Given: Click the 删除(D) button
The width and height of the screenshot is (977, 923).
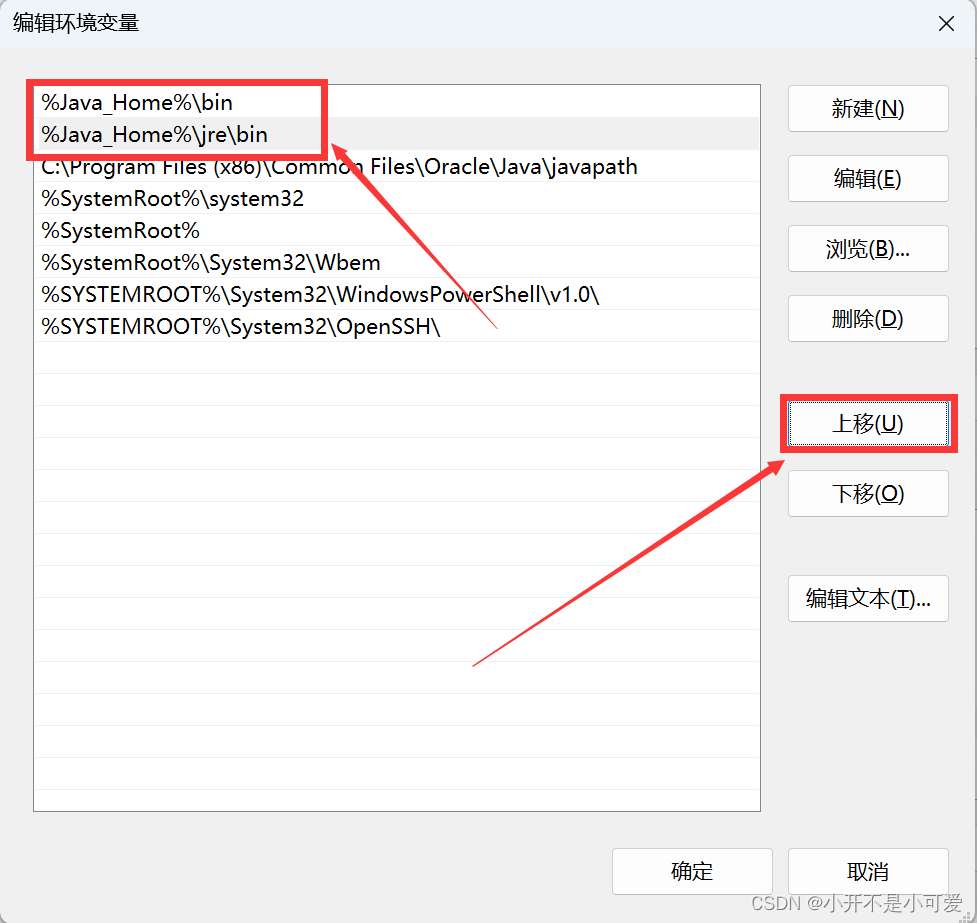Looking at the screenshot, I should point(867,318).
